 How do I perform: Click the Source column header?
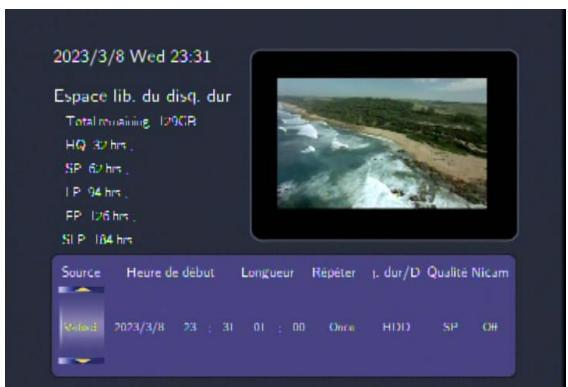81,272
